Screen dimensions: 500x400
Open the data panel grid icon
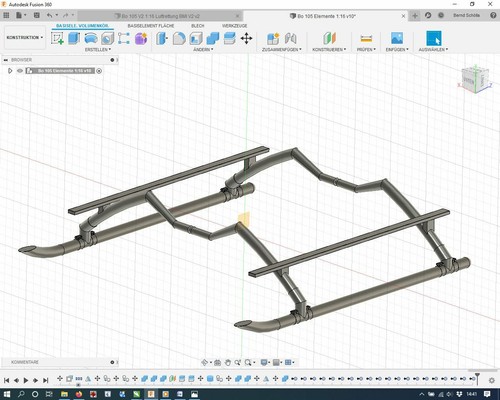click(x=6, y=15)
